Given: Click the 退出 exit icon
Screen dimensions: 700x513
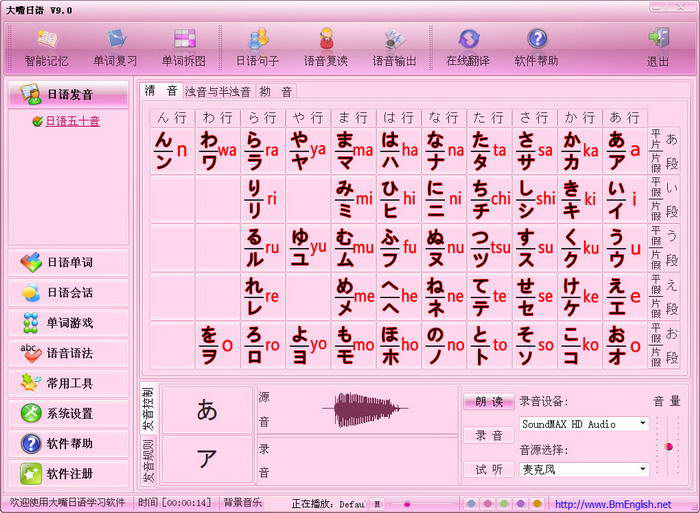Looking at the screenshot, I should [658, 46].
